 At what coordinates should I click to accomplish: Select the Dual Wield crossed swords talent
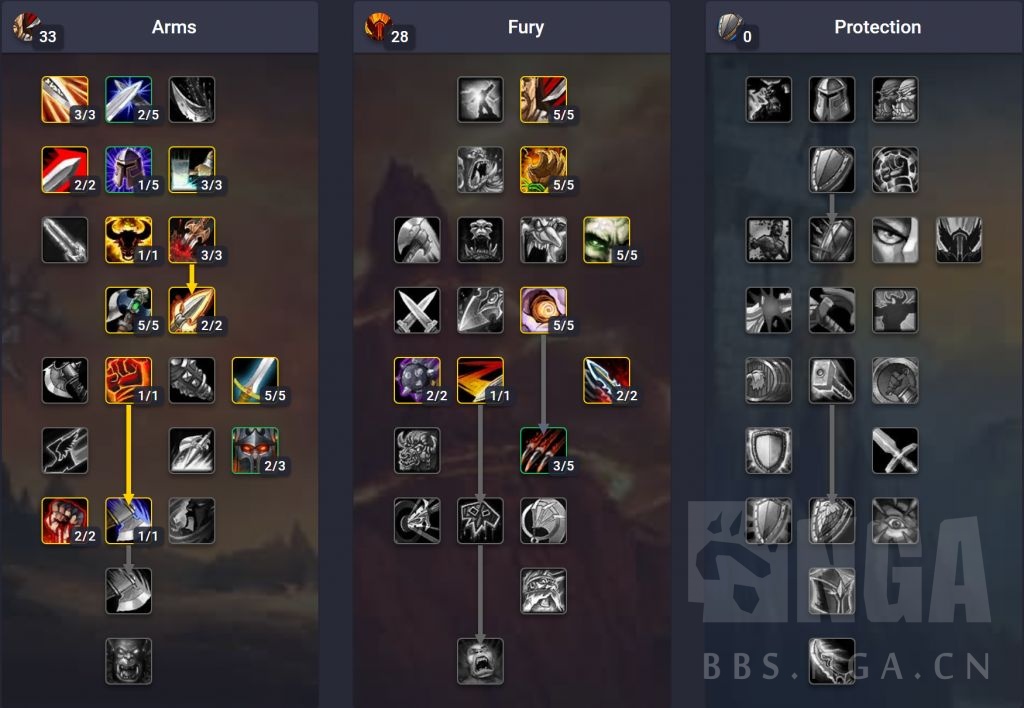417,310
